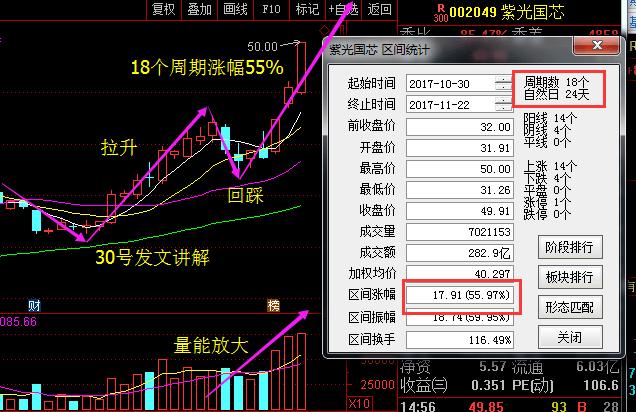Click the 标记 mark button

(x=307, y=9)
